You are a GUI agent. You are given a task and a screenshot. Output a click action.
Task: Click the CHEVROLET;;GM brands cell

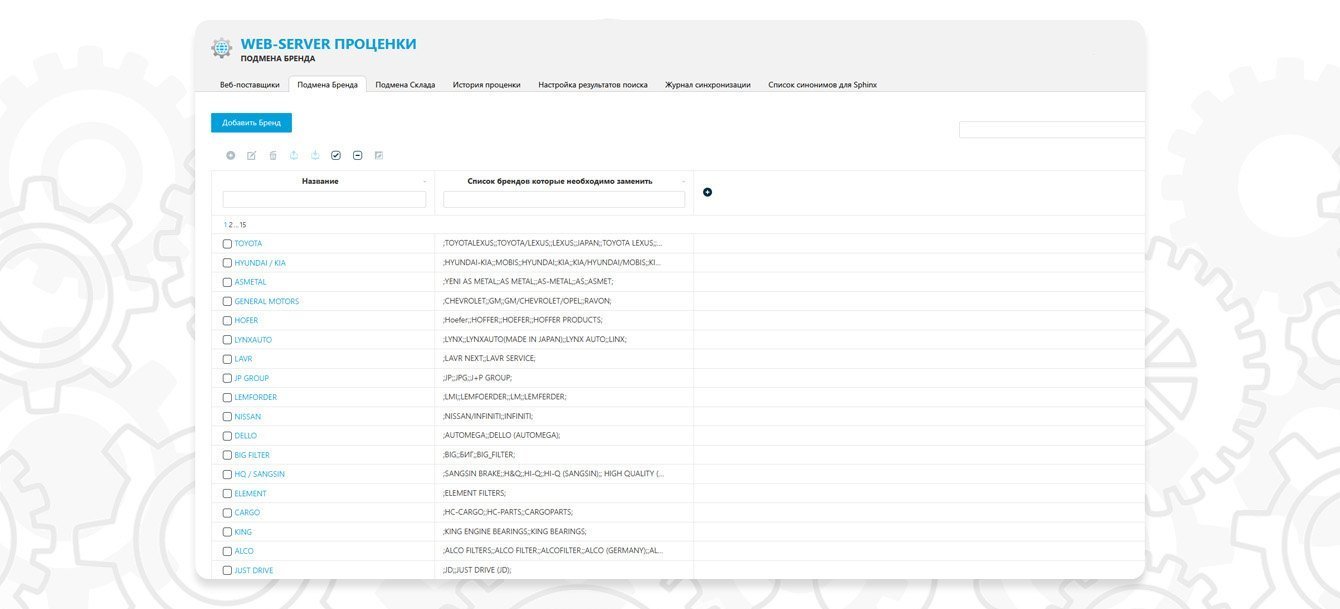[x=564, y=301]
